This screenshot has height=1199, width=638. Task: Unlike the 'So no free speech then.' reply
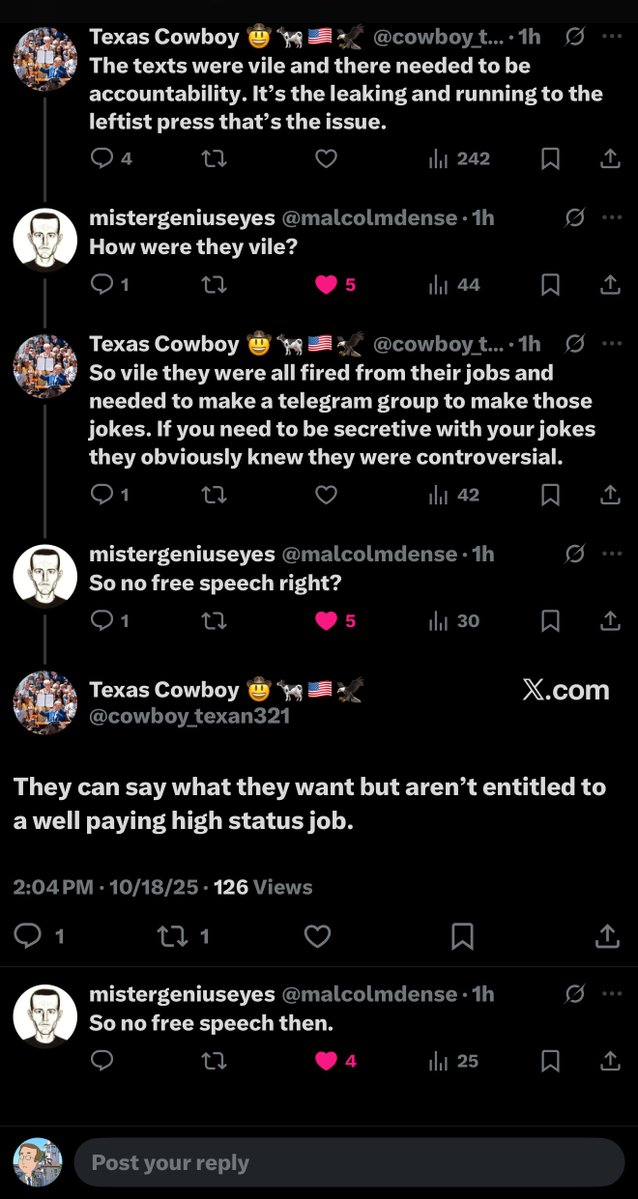pyautogui.click(x=326, y=1061)
